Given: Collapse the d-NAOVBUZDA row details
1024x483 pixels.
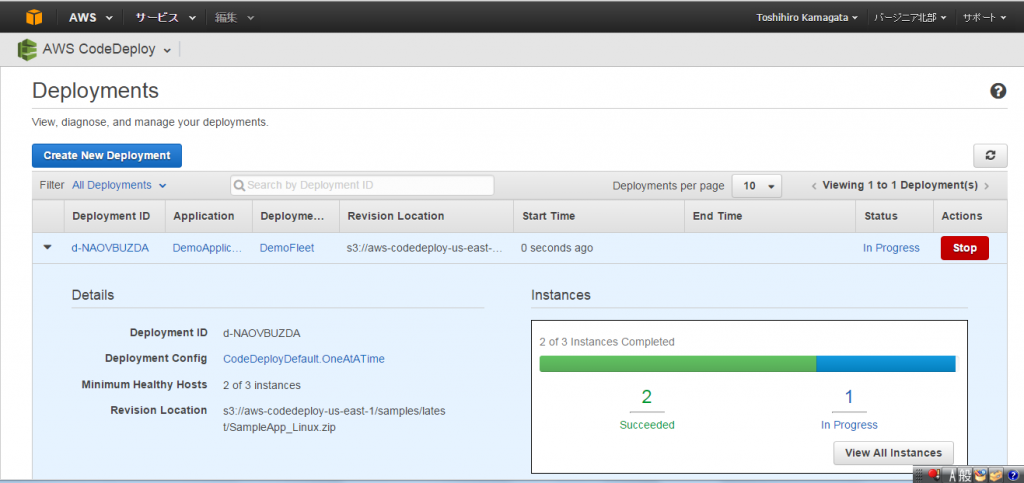Looking at the screenshot, I should coord(47,248).
